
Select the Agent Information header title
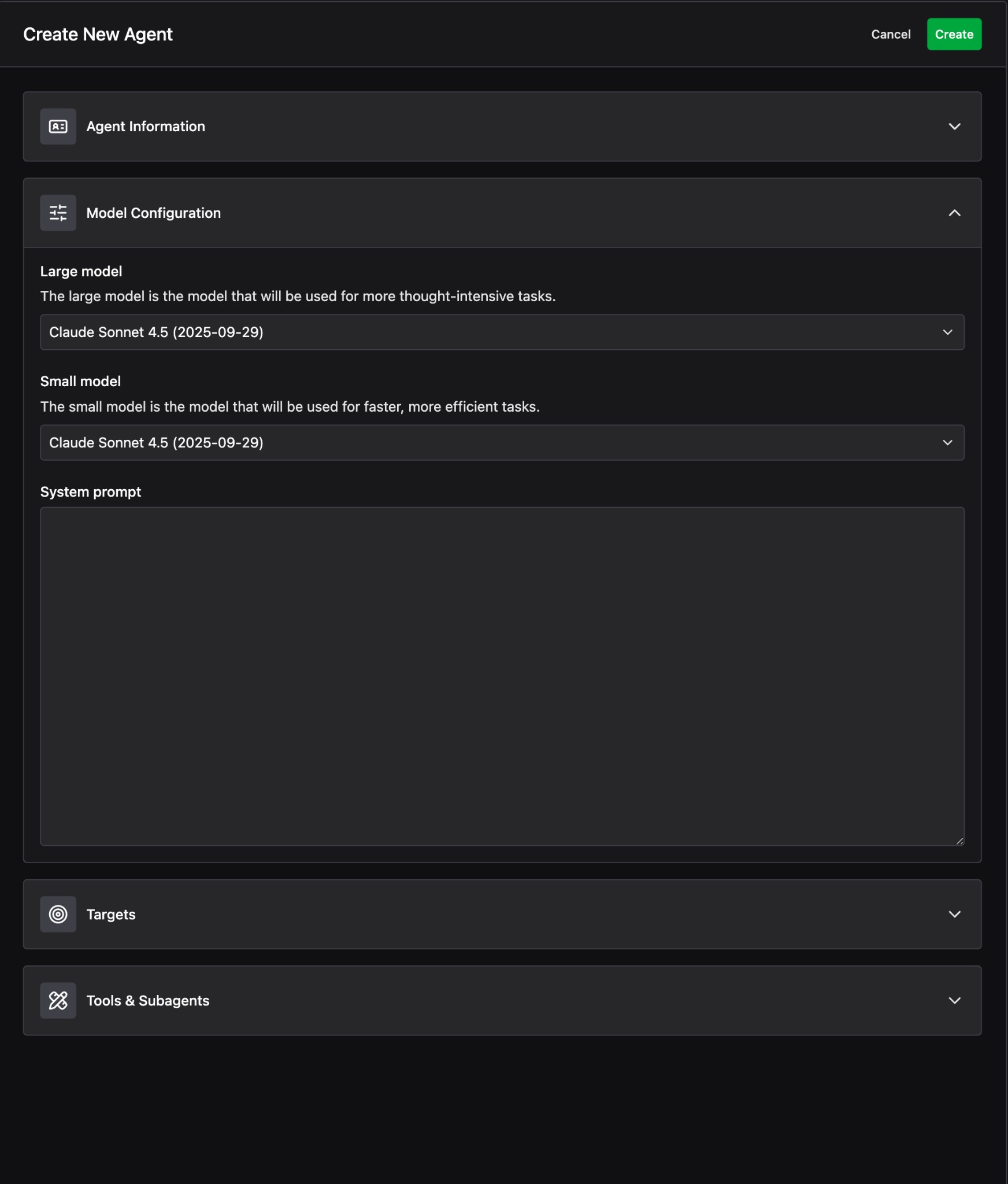146,127
